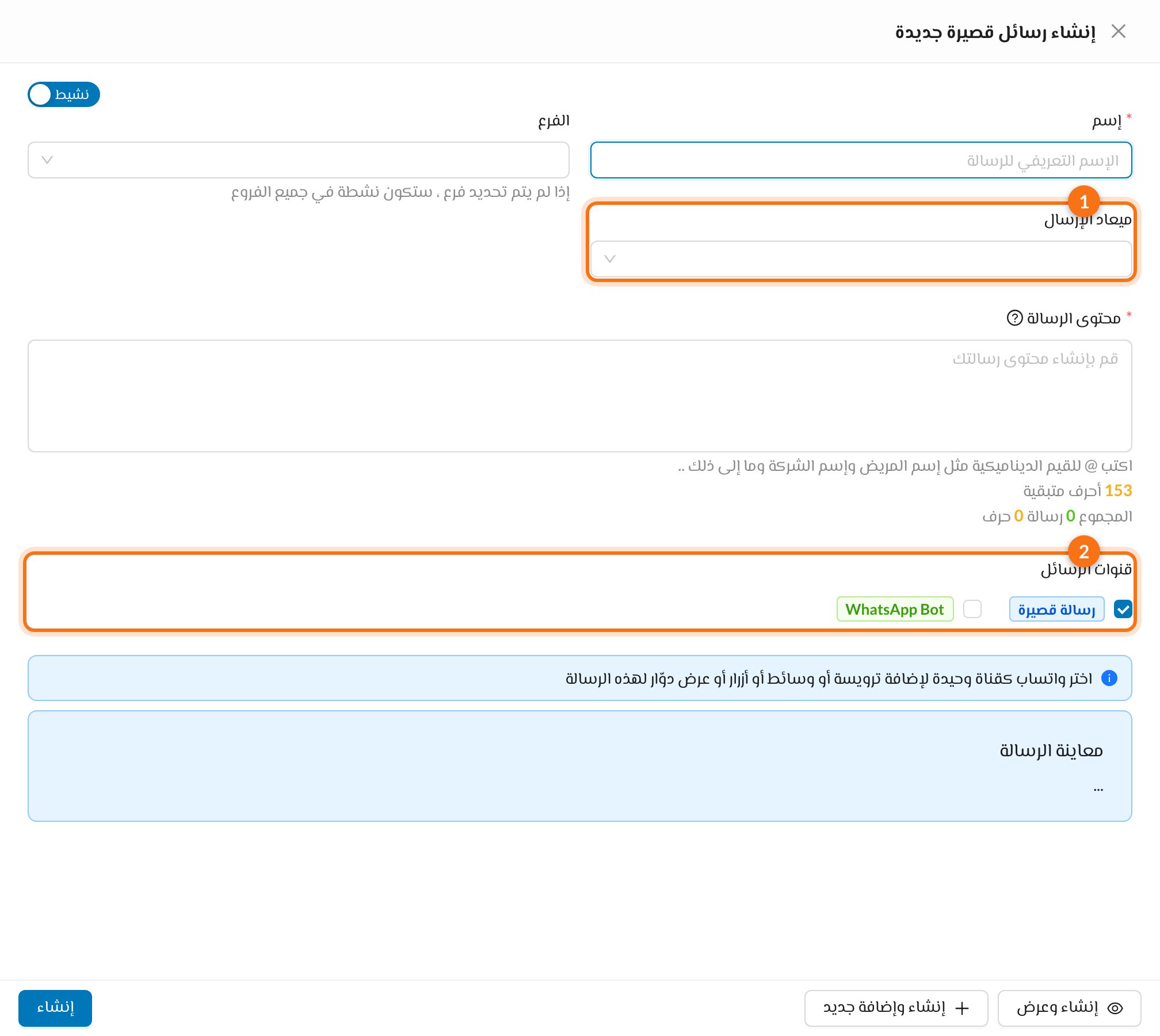Open the الفرع branch dropdown
Viewport: 1160px width, 1036px height.
pyautogui.click(x=299, y=160)
